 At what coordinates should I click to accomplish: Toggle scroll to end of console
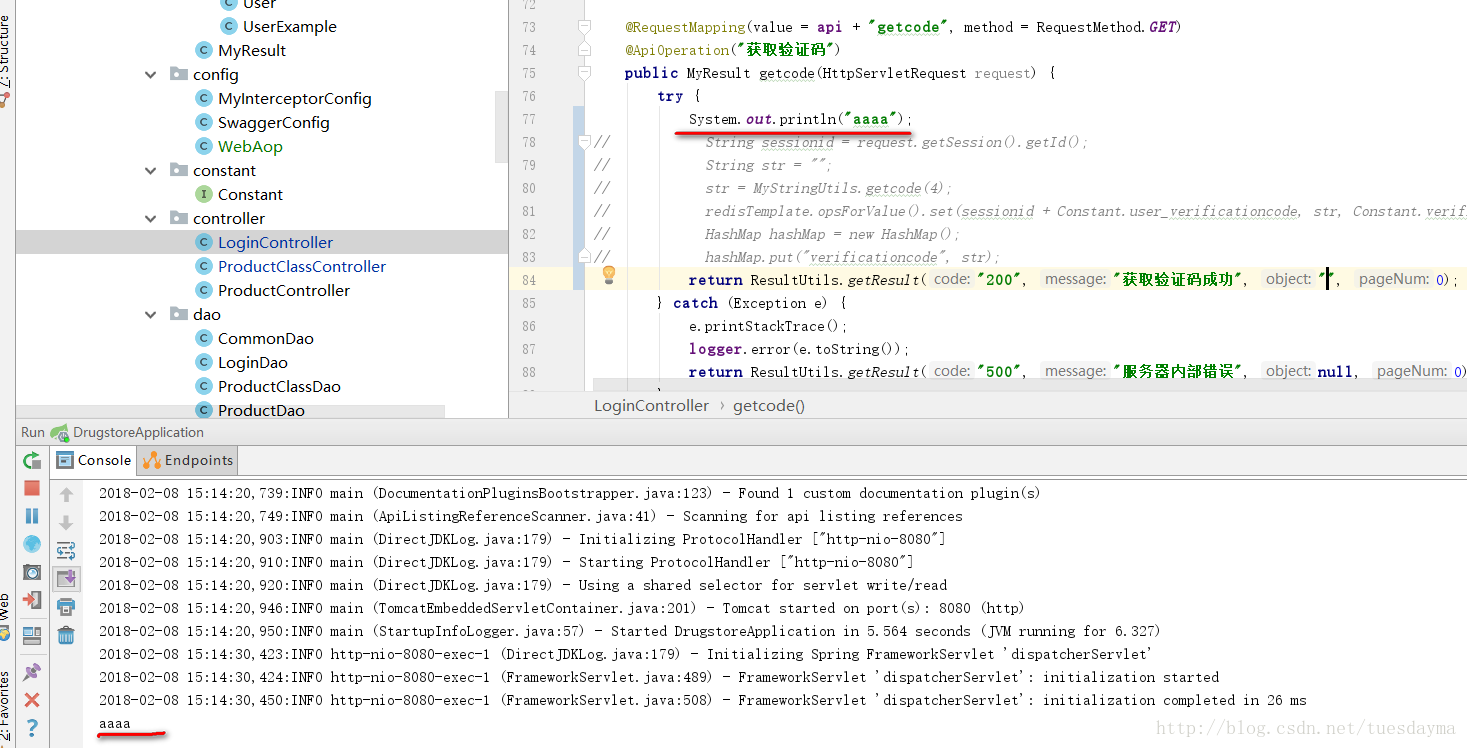pyautogui.click(x=66, y=578)
